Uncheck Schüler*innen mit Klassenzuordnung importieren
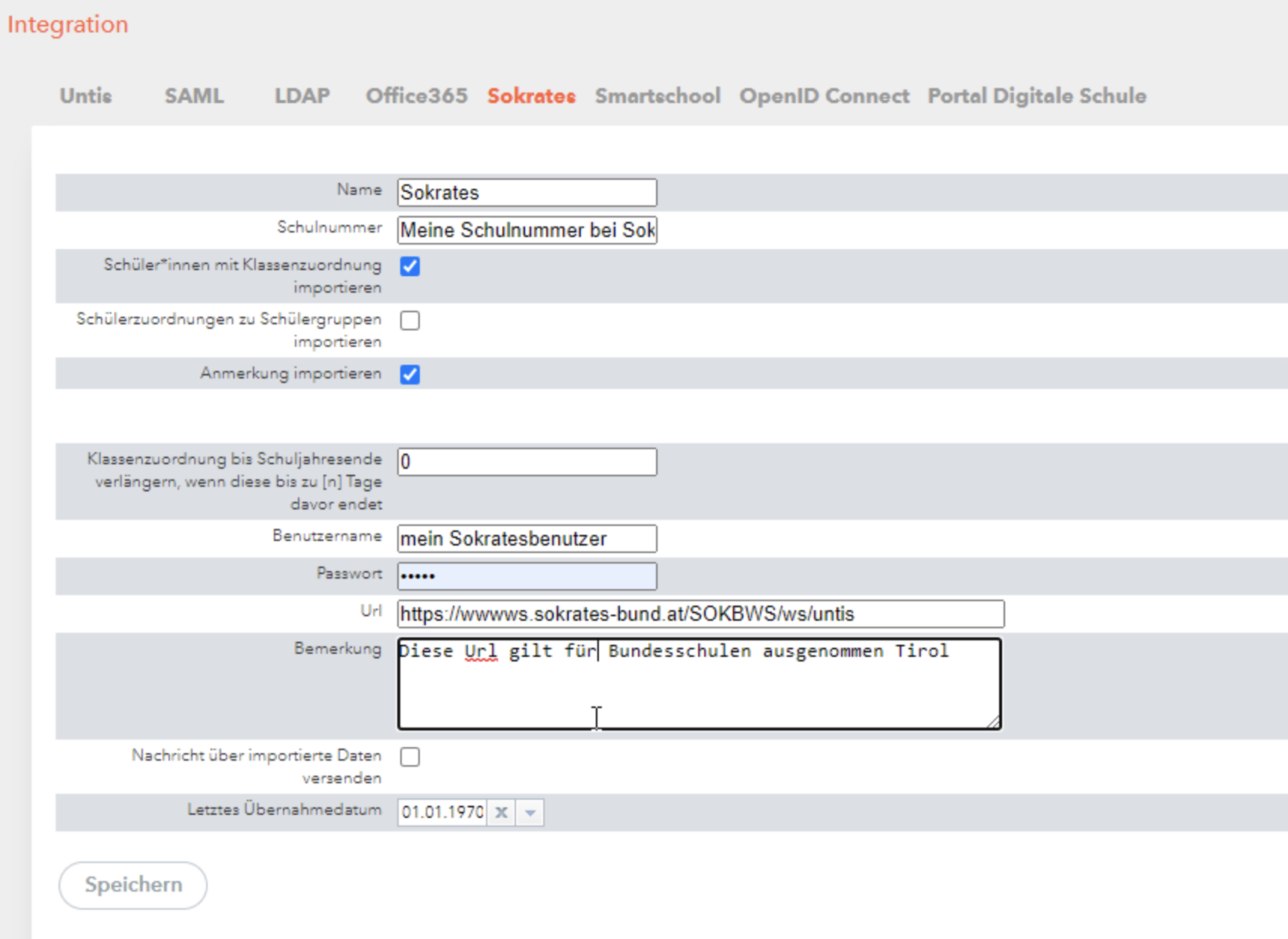This screenshot has height=939, width=1288. (410, 266)
